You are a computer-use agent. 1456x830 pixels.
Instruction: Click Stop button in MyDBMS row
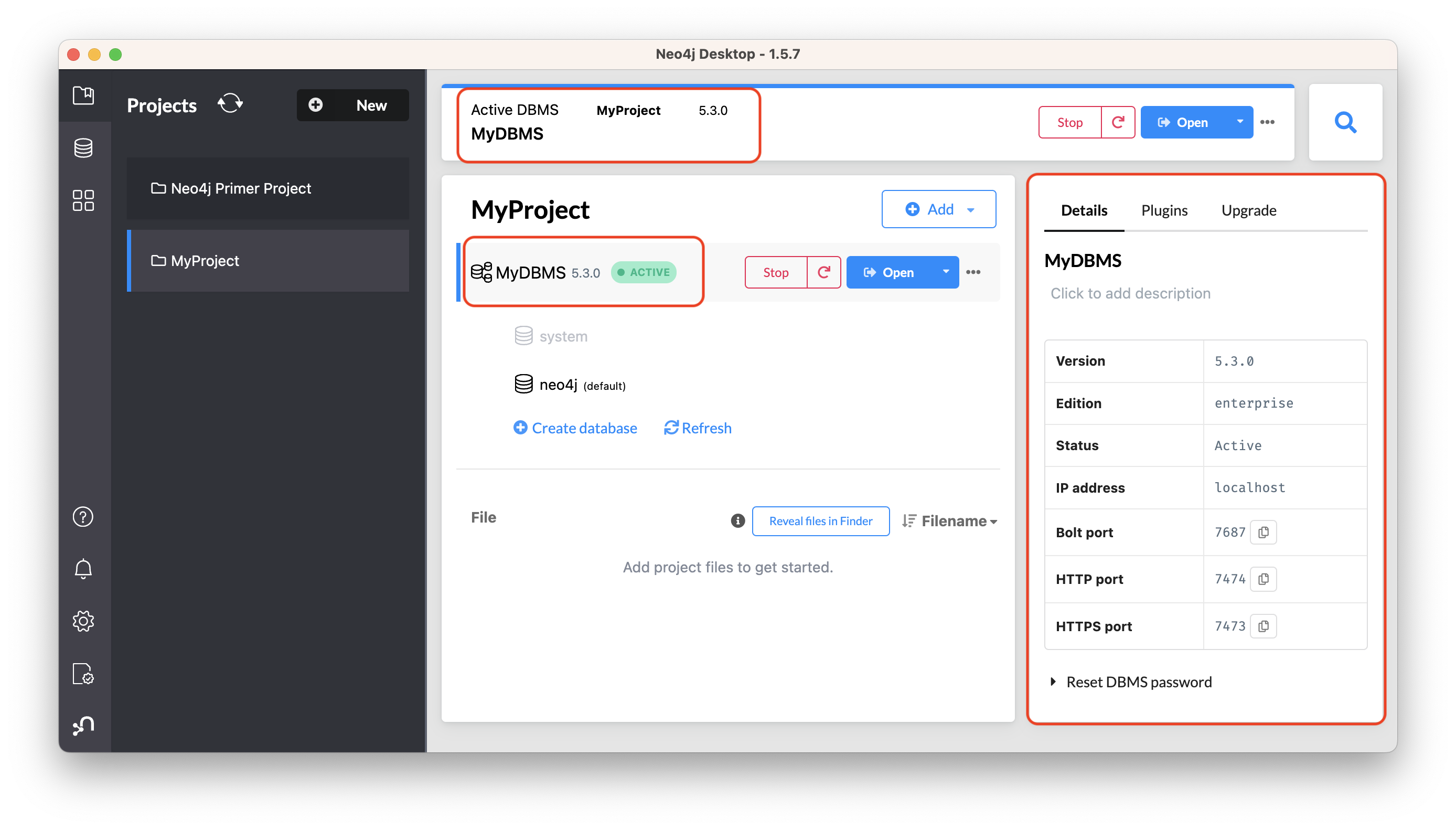click(776, 272)
